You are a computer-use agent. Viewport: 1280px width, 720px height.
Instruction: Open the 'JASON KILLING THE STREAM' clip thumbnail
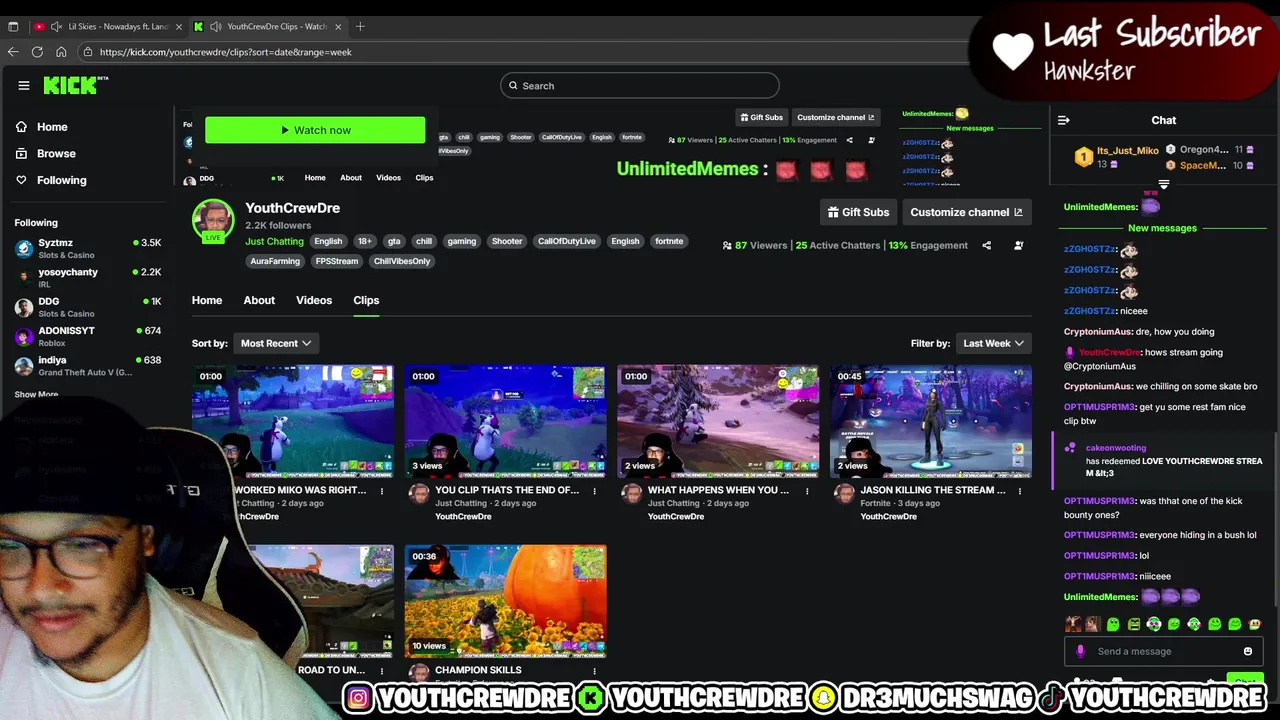point(930,421)
